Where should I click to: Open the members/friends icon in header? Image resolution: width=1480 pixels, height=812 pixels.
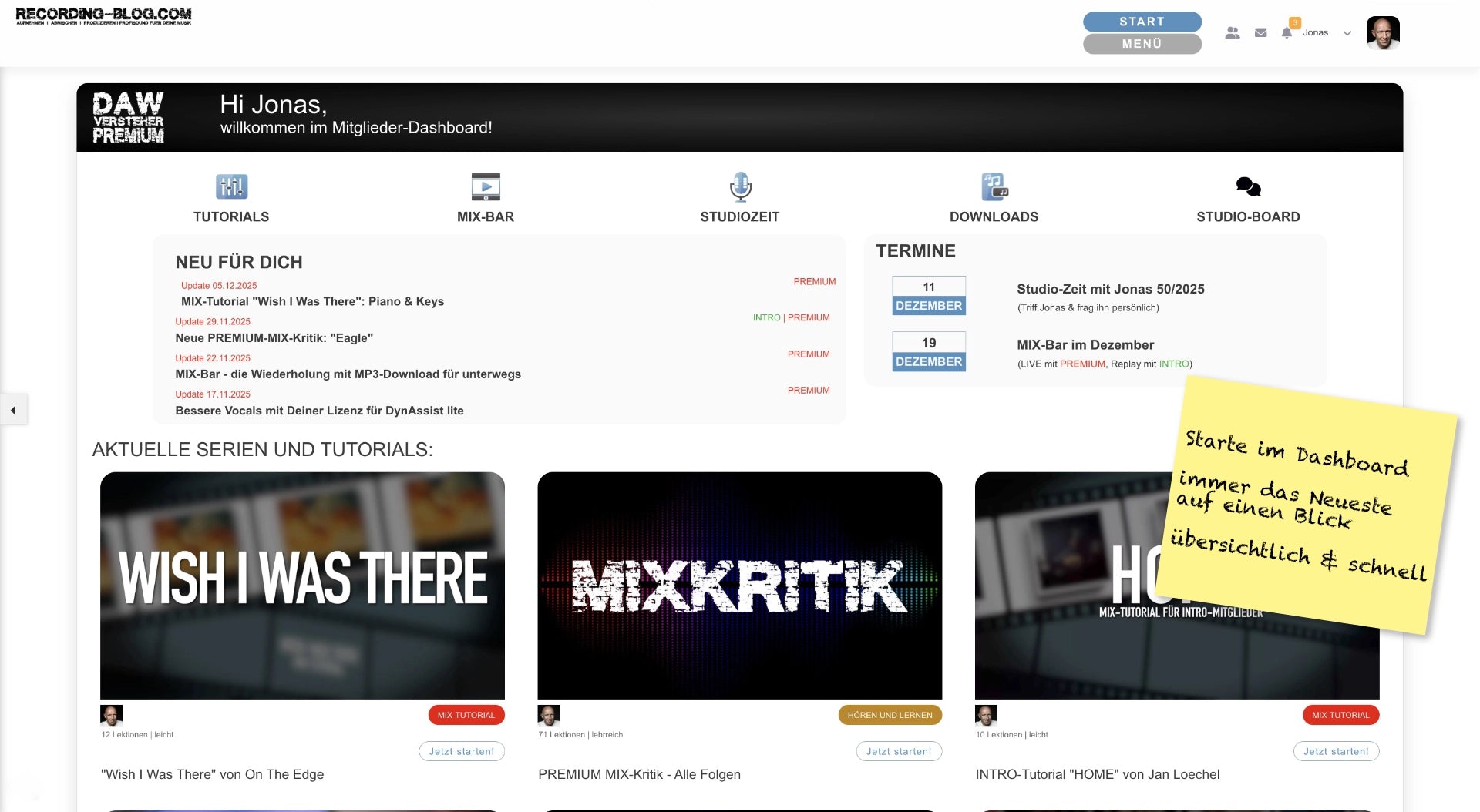[x=1233, y=33]
